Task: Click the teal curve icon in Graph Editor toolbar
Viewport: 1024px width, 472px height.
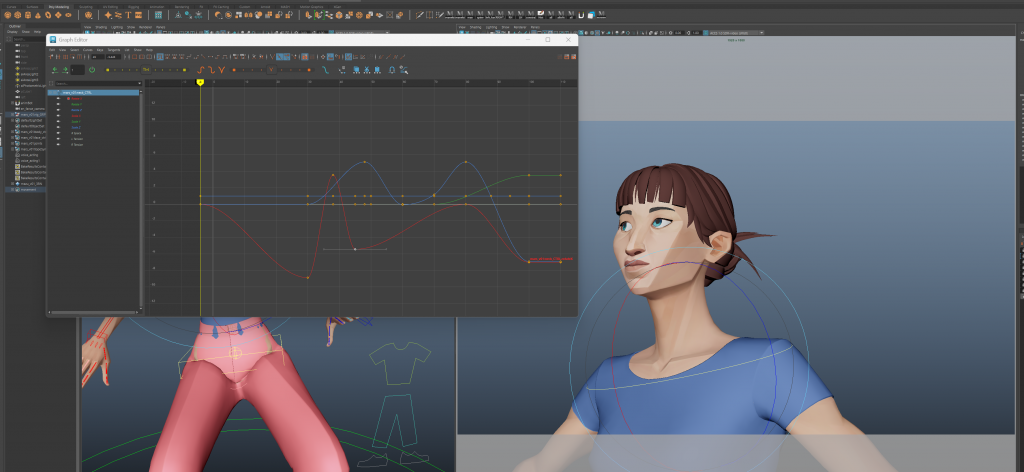Action: (325, 70)
